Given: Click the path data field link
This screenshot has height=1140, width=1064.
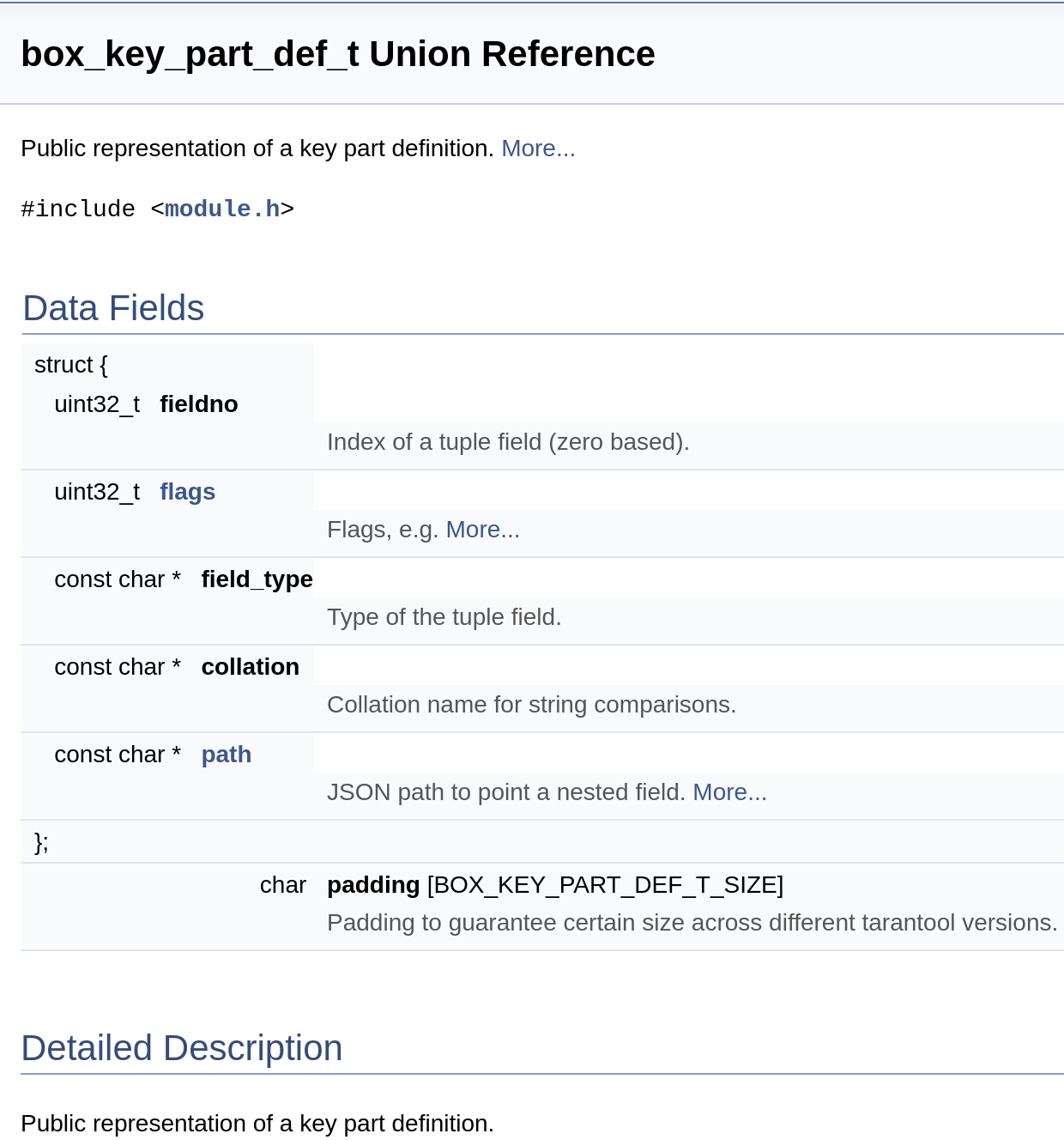Looking at the screenshot, I should pos(226,755).
